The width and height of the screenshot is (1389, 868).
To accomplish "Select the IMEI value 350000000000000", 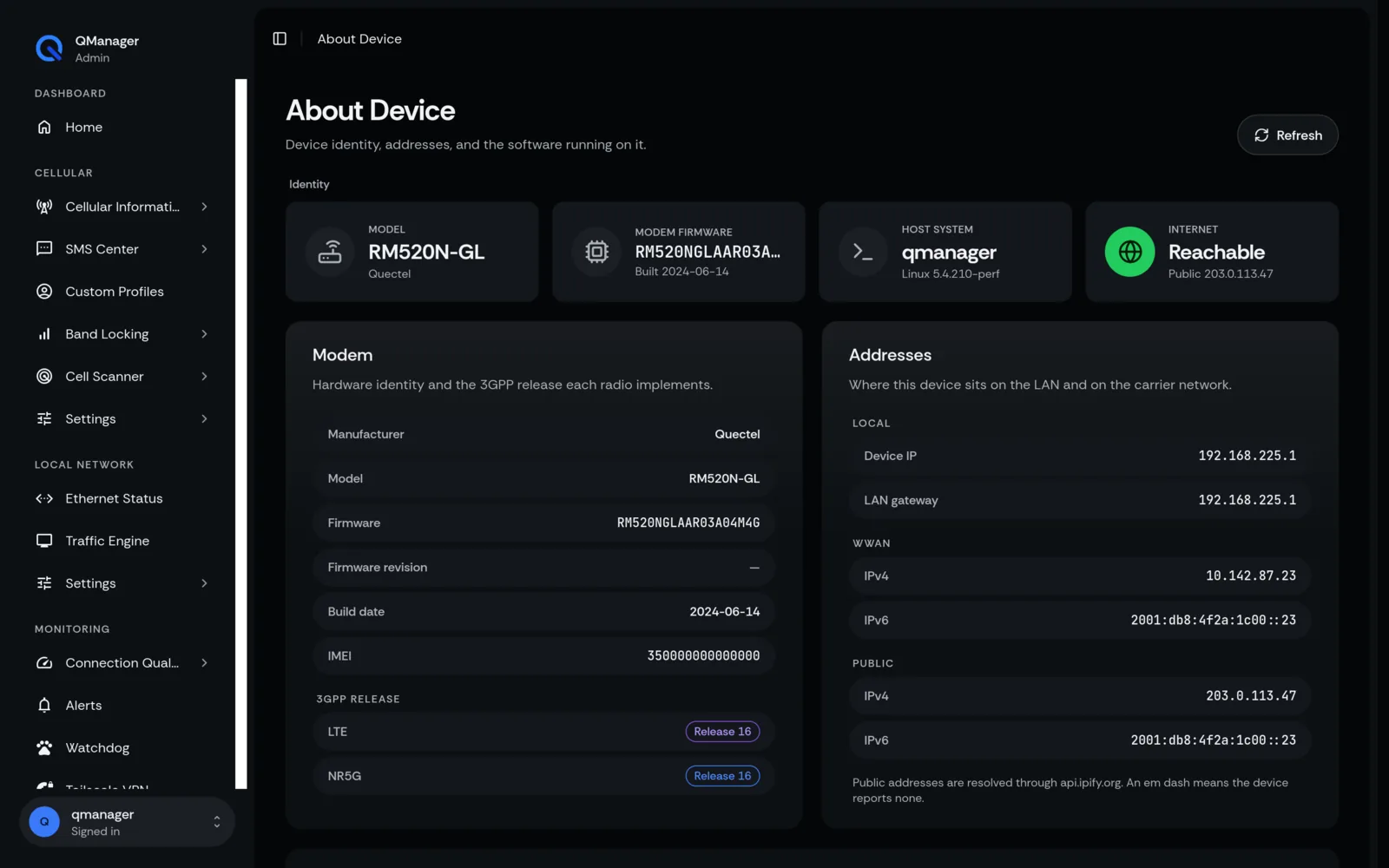I will (x=703, y=656).
